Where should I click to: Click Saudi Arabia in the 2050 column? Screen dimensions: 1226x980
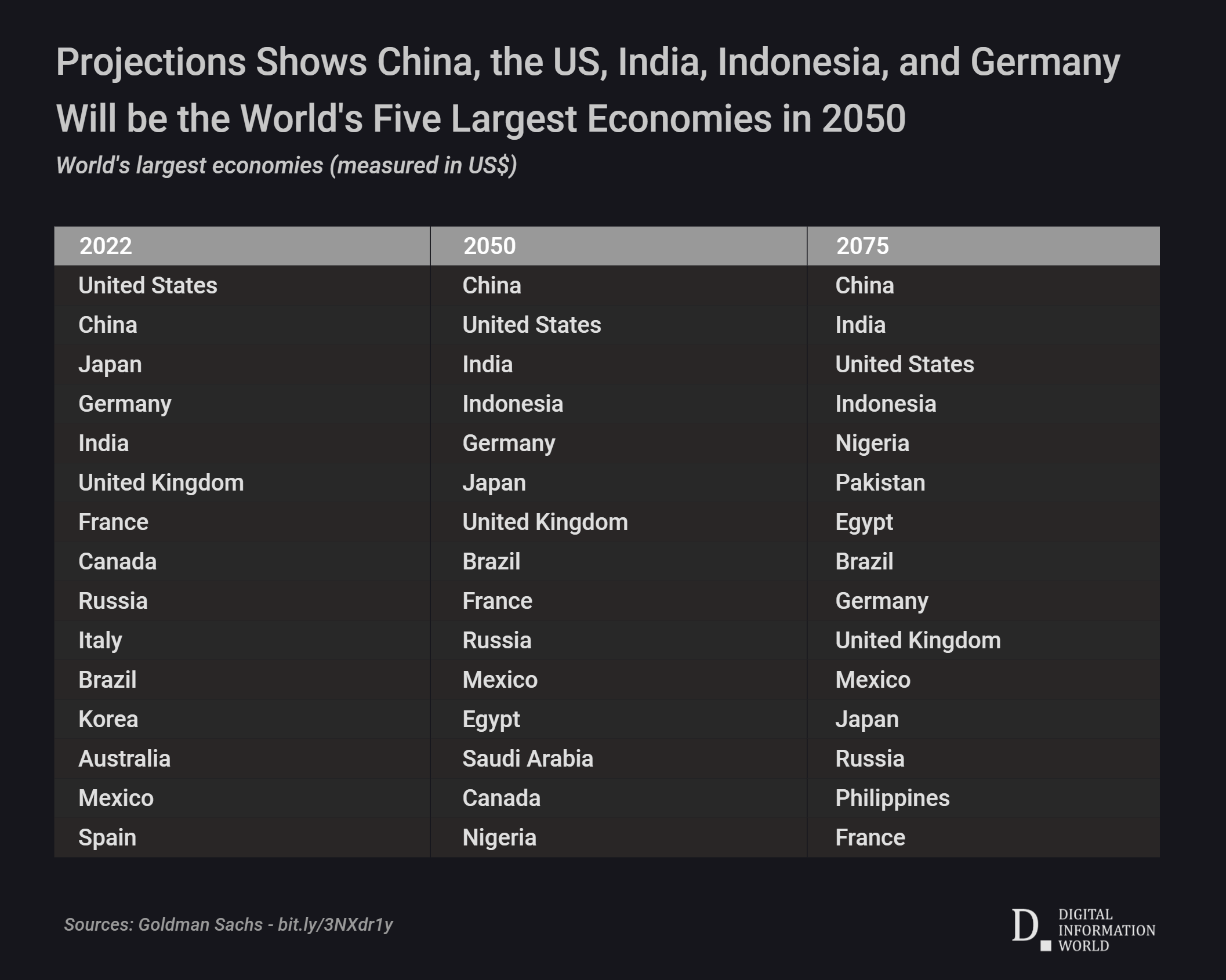point(527,758)
